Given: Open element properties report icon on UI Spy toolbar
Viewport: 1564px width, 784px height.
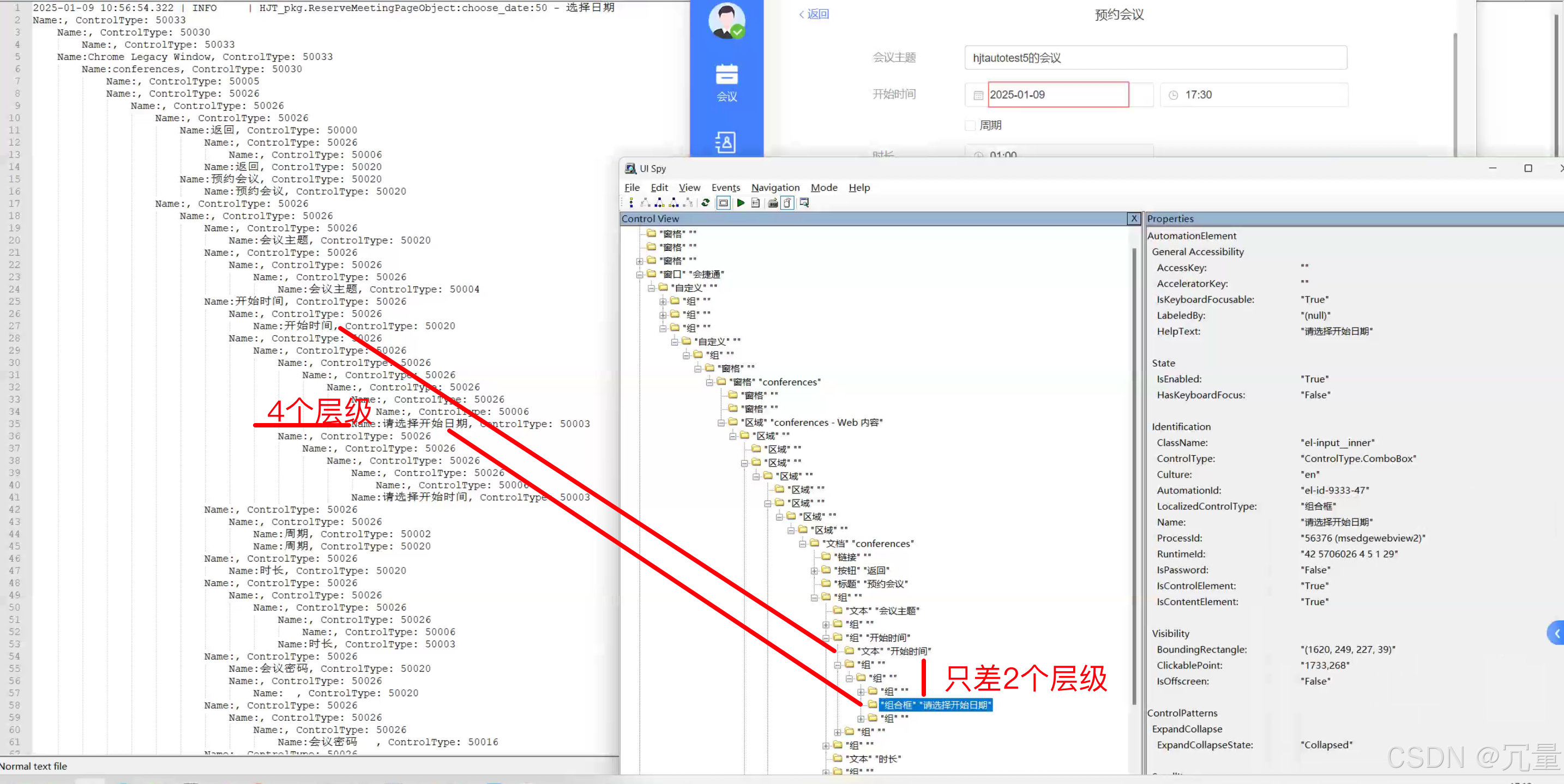Looking at the screenshot, I should [x=755, y=203].
